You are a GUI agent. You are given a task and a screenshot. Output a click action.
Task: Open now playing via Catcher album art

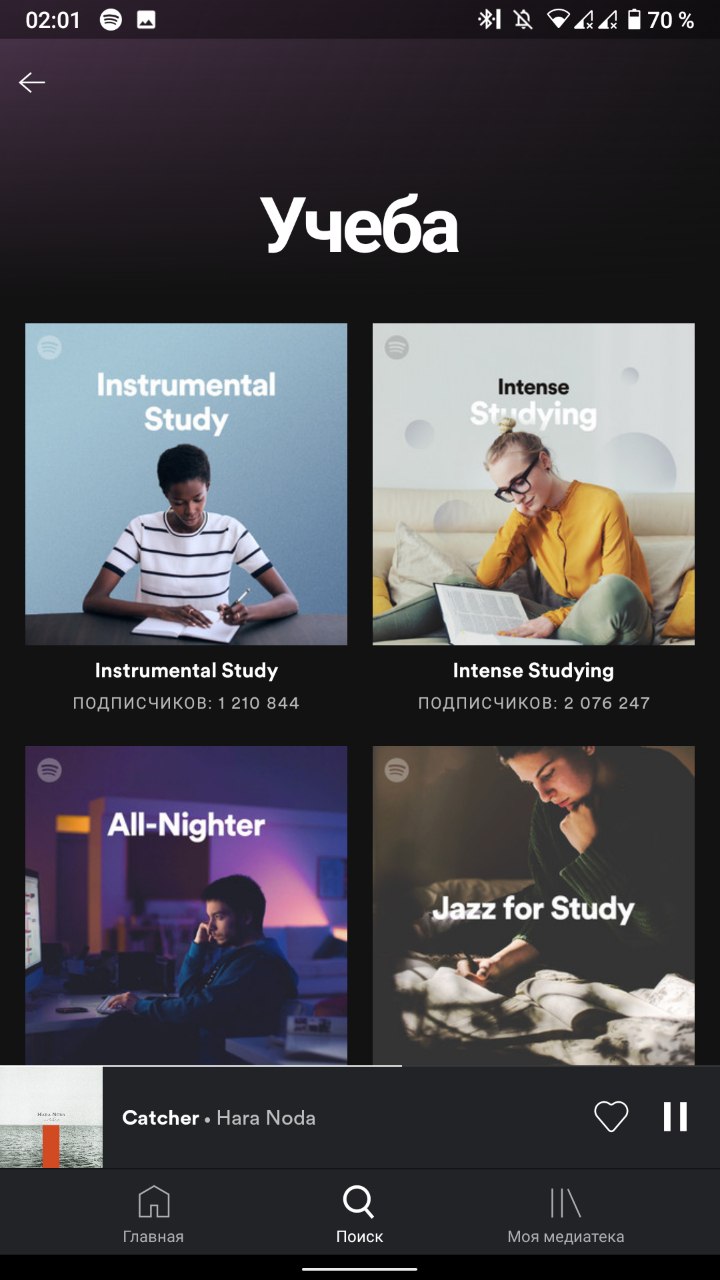[51, 1117]
